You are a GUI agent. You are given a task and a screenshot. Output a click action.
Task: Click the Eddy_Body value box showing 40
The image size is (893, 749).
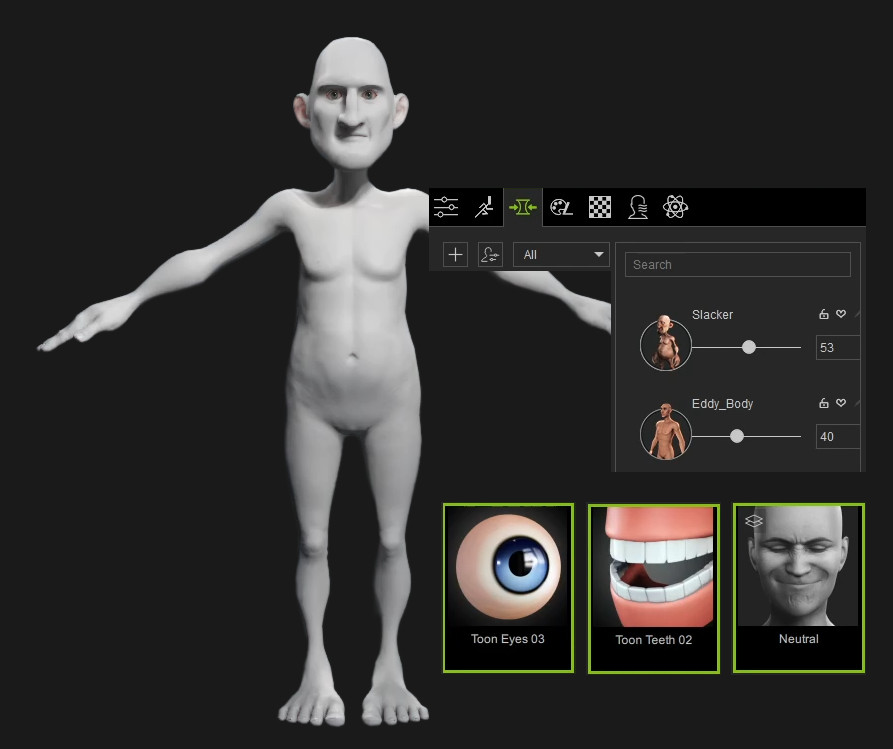click(837, 437)
